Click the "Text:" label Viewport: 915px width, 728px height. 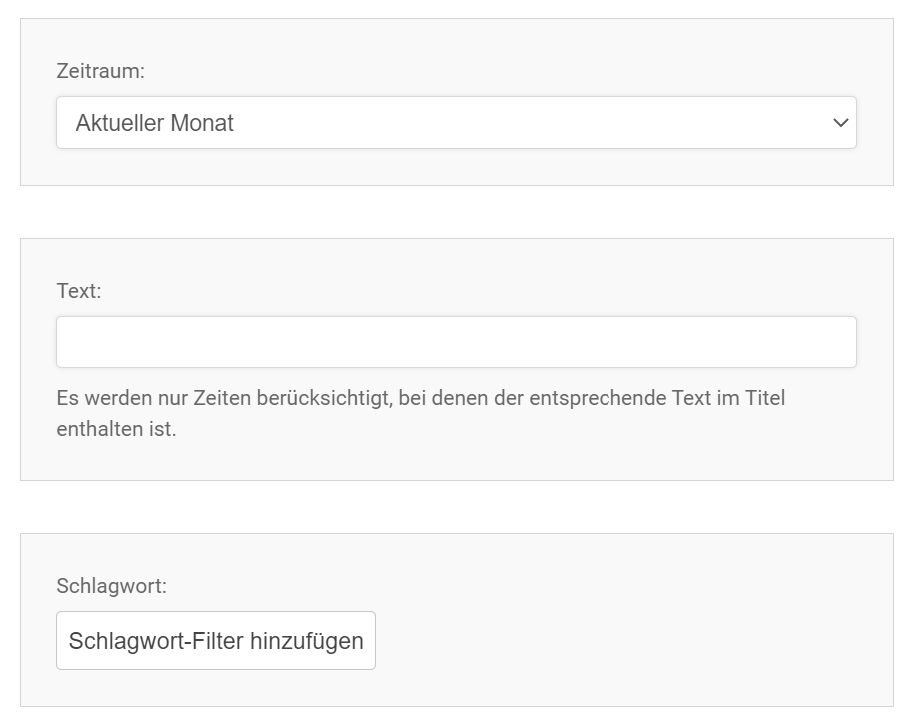(79, 291)
